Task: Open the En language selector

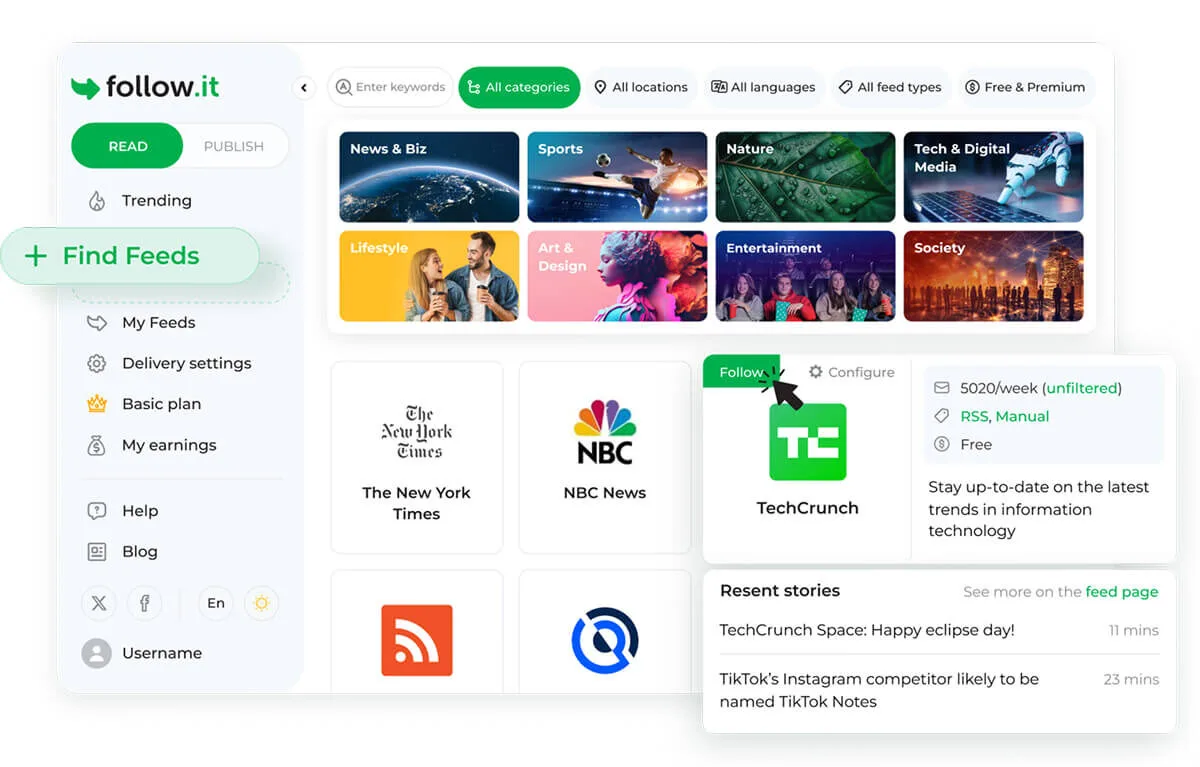Action: click(x=216, y=603)
